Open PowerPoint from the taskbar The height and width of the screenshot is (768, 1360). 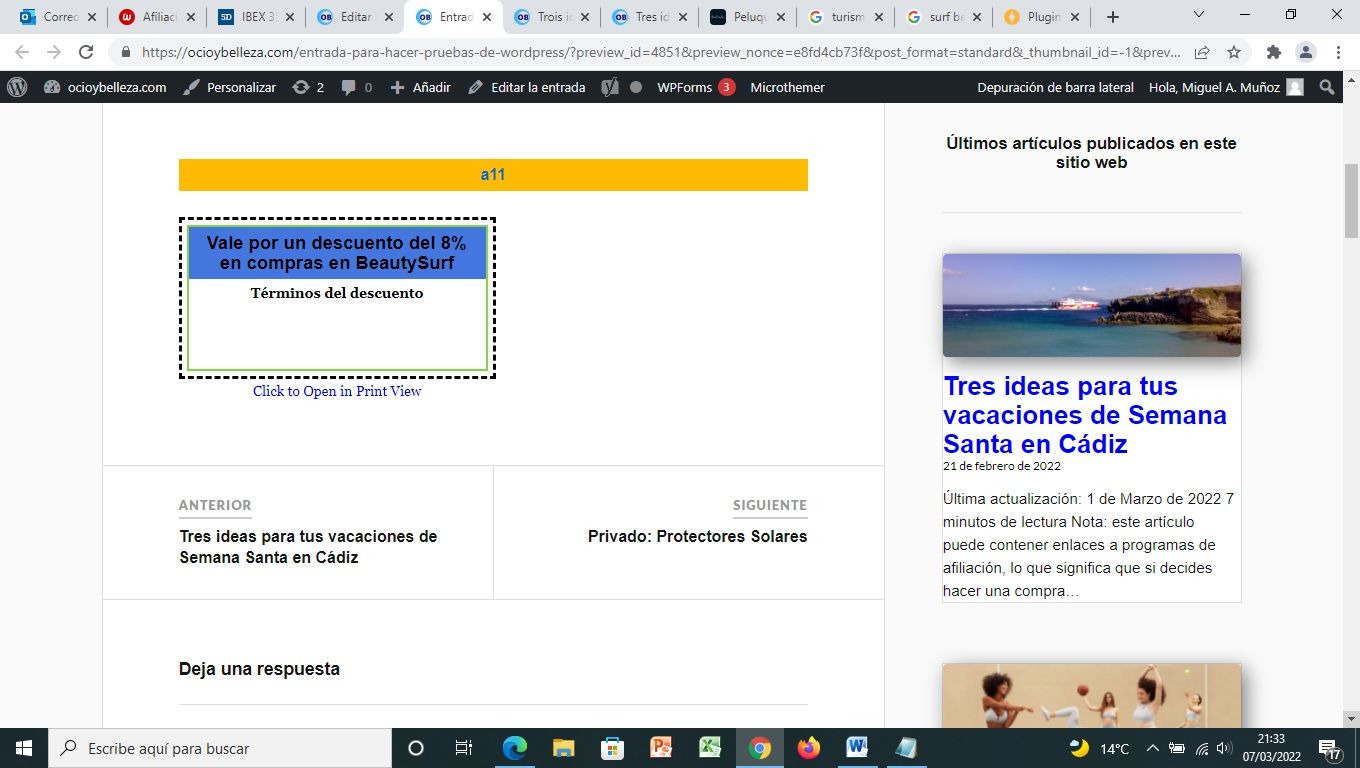(661, 748)
